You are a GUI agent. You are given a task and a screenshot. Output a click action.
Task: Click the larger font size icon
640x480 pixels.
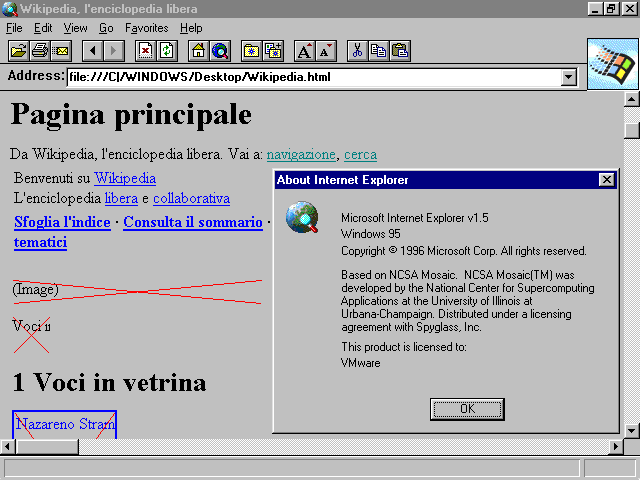pos(305,50)
